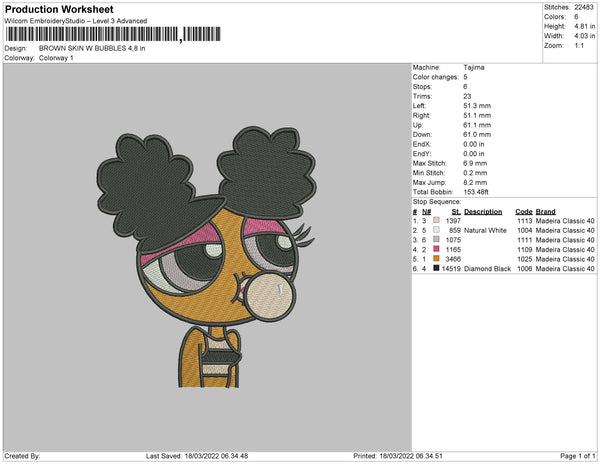Click the barcode under the worksheet title
600x464 pixels.
pyautogui.click(x=113, y=34)
